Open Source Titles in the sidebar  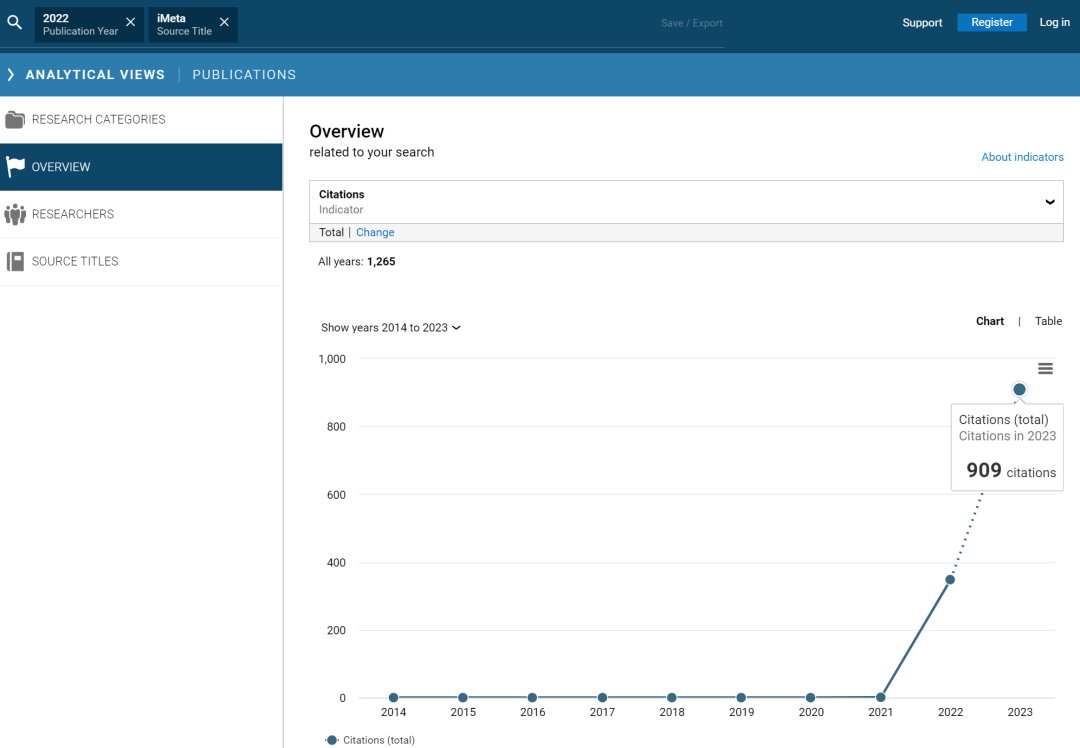141,262
